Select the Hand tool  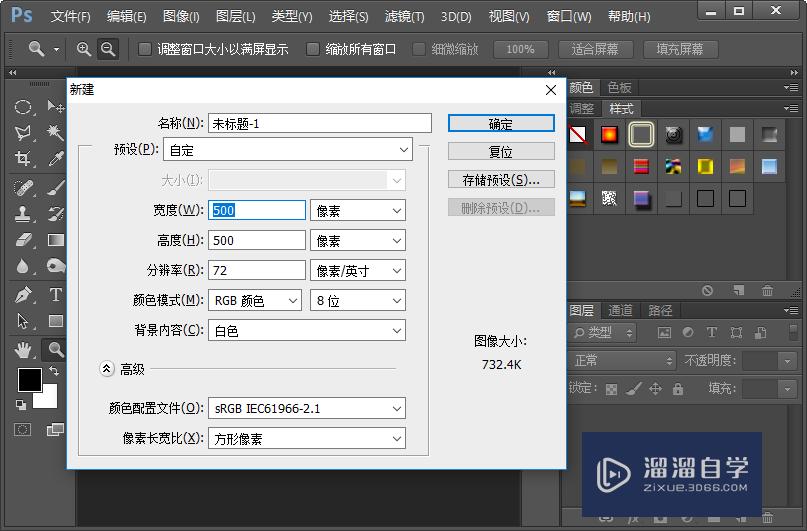pyautogui.click(x=23, y=350)
